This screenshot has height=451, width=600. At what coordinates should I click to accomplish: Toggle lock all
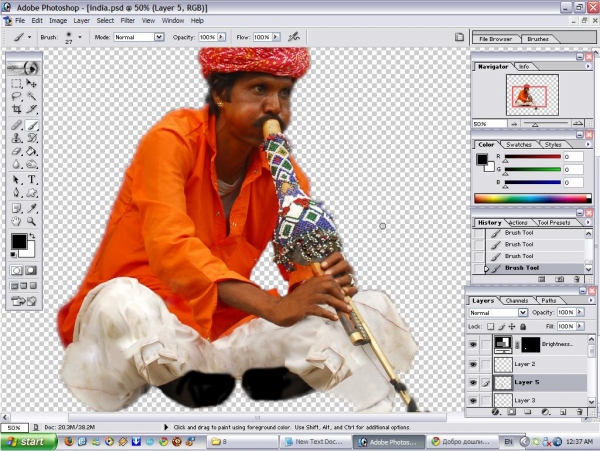point(523,326)
